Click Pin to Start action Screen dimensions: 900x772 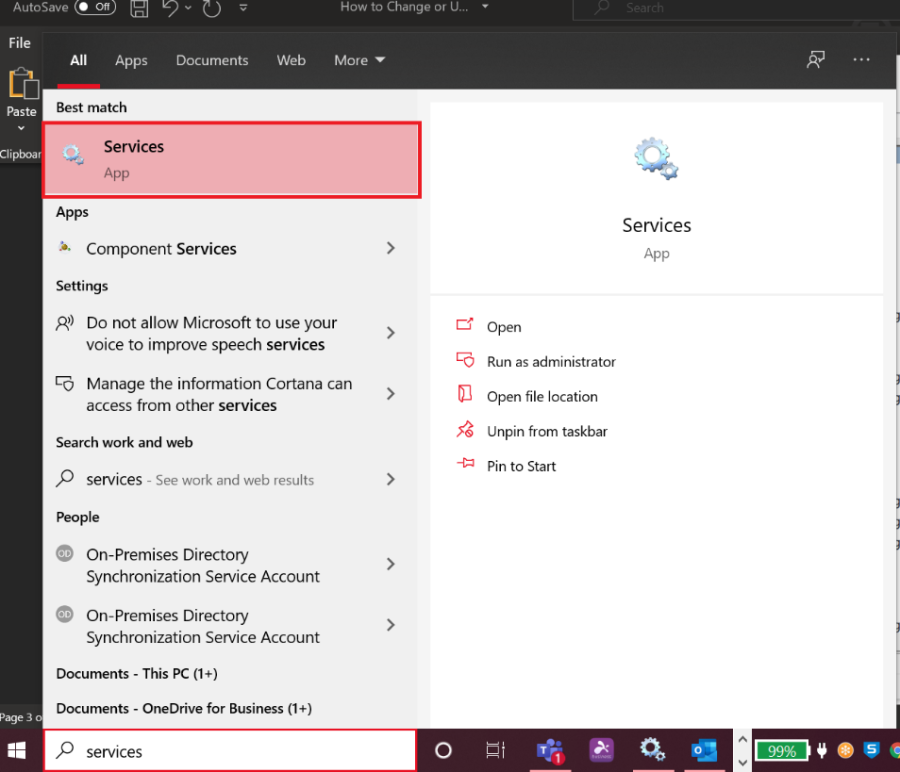click(x=521, y=466)
